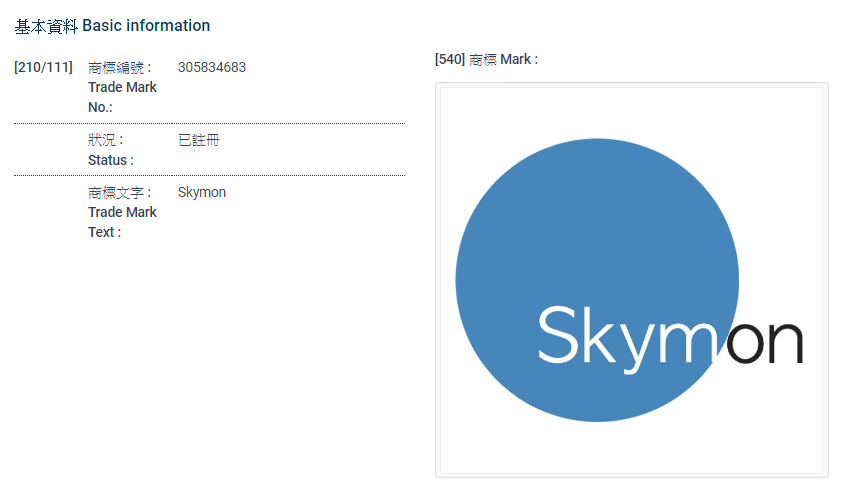Click the white 'Sky' letters in logo
This screenshot has width=844, height=489.
pos(590,338)
